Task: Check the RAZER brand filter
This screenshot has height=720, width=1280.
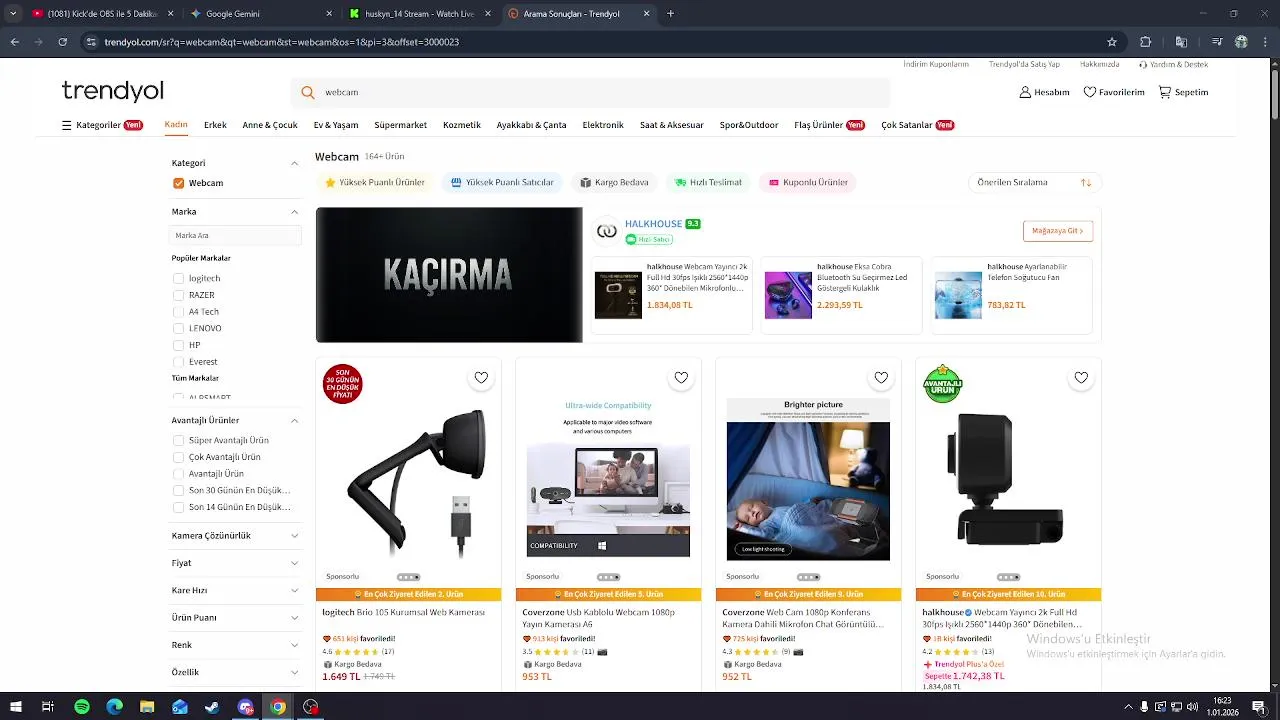Action: pos(178,295)
